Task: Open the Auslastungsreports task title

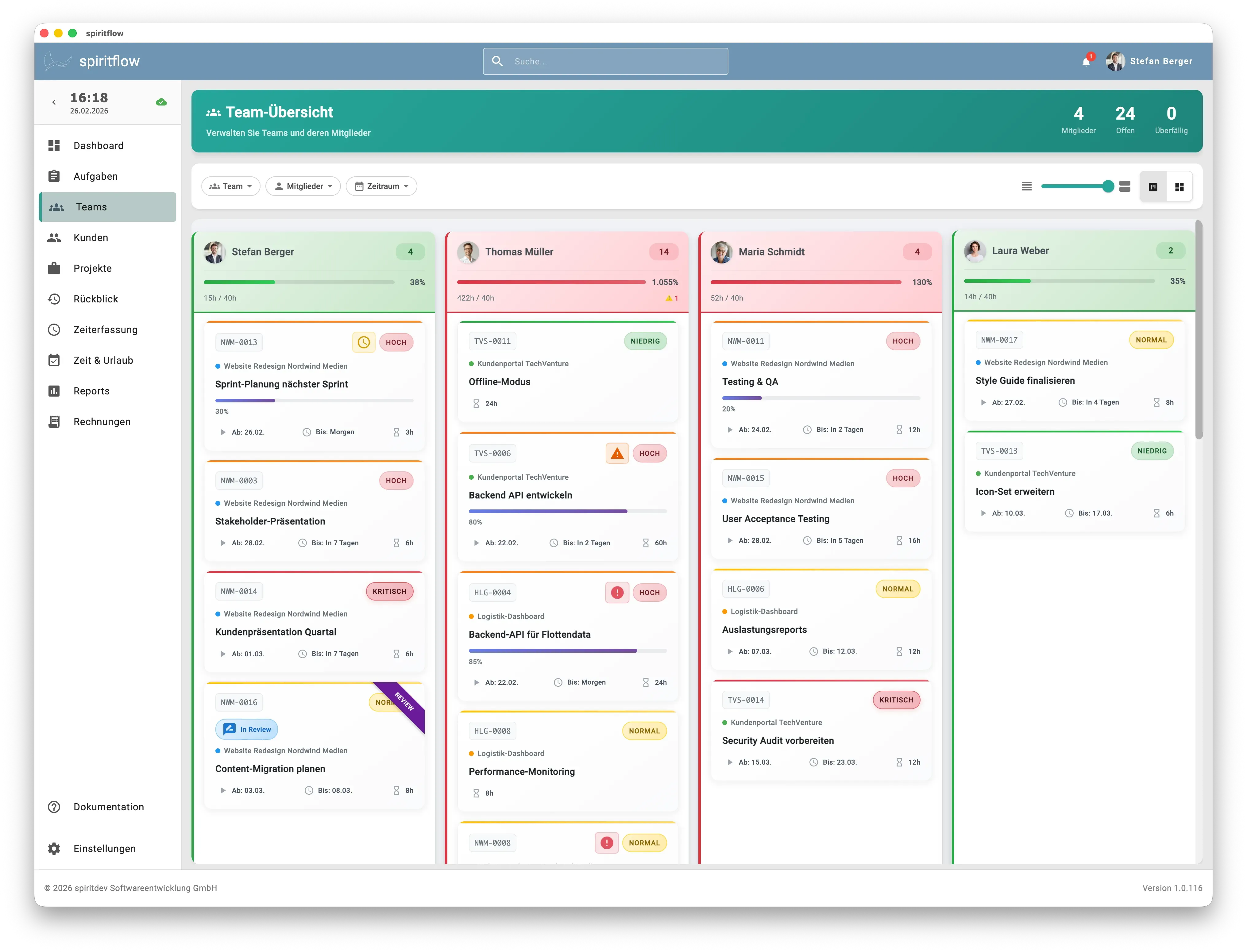Action: click(x=764, y=630)
